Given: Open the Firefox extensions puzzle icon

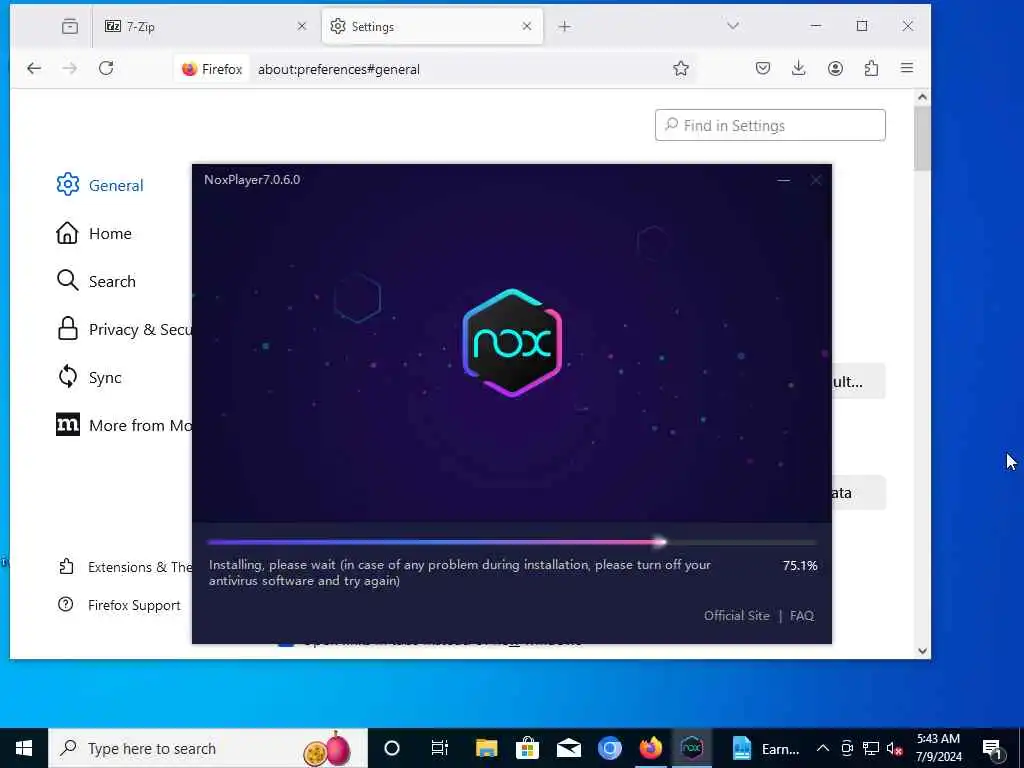Looking at the screenshot, I should coord(871,68).
